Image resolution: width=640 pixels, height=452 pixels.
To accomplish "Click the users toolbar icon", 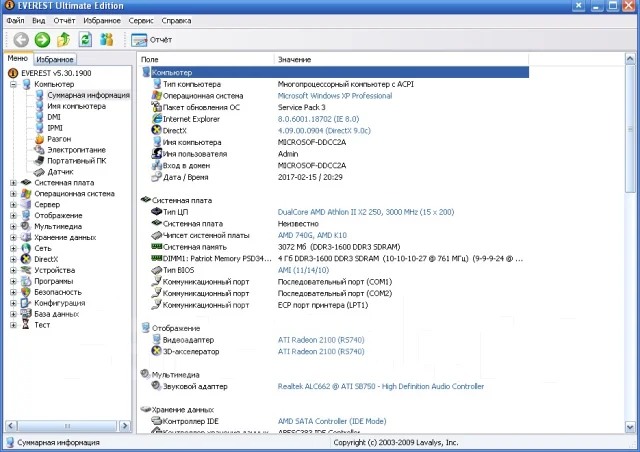I will (x=107, y=40).
